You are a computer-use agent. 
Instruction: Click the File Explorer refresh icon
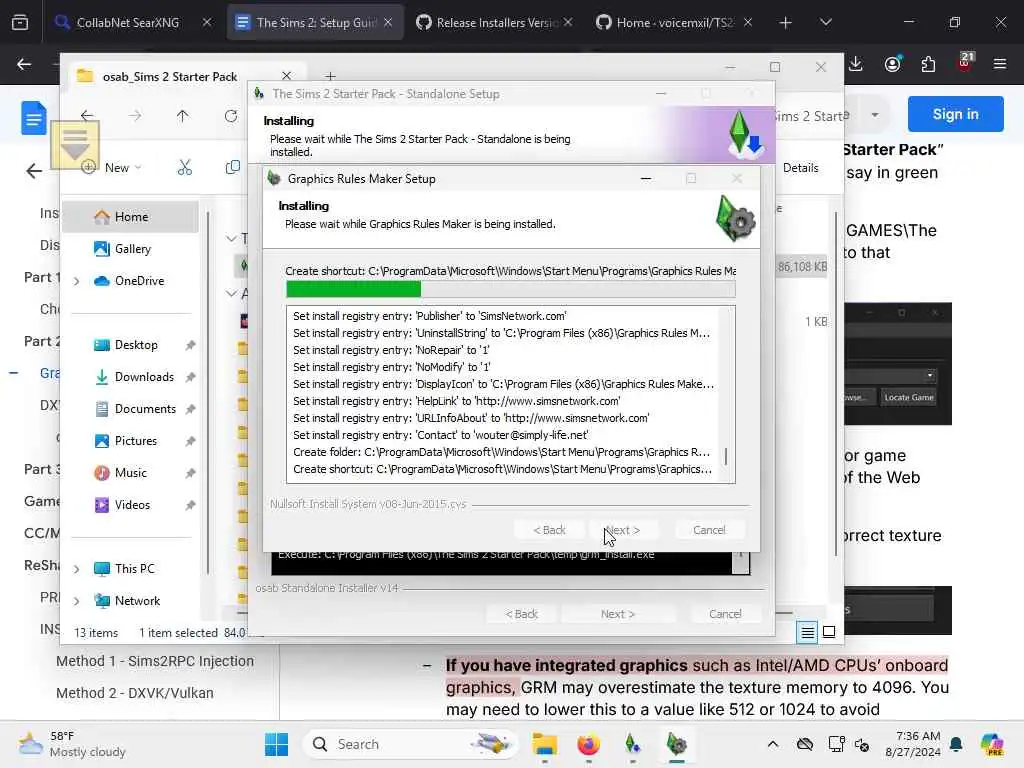click(231, 116)
